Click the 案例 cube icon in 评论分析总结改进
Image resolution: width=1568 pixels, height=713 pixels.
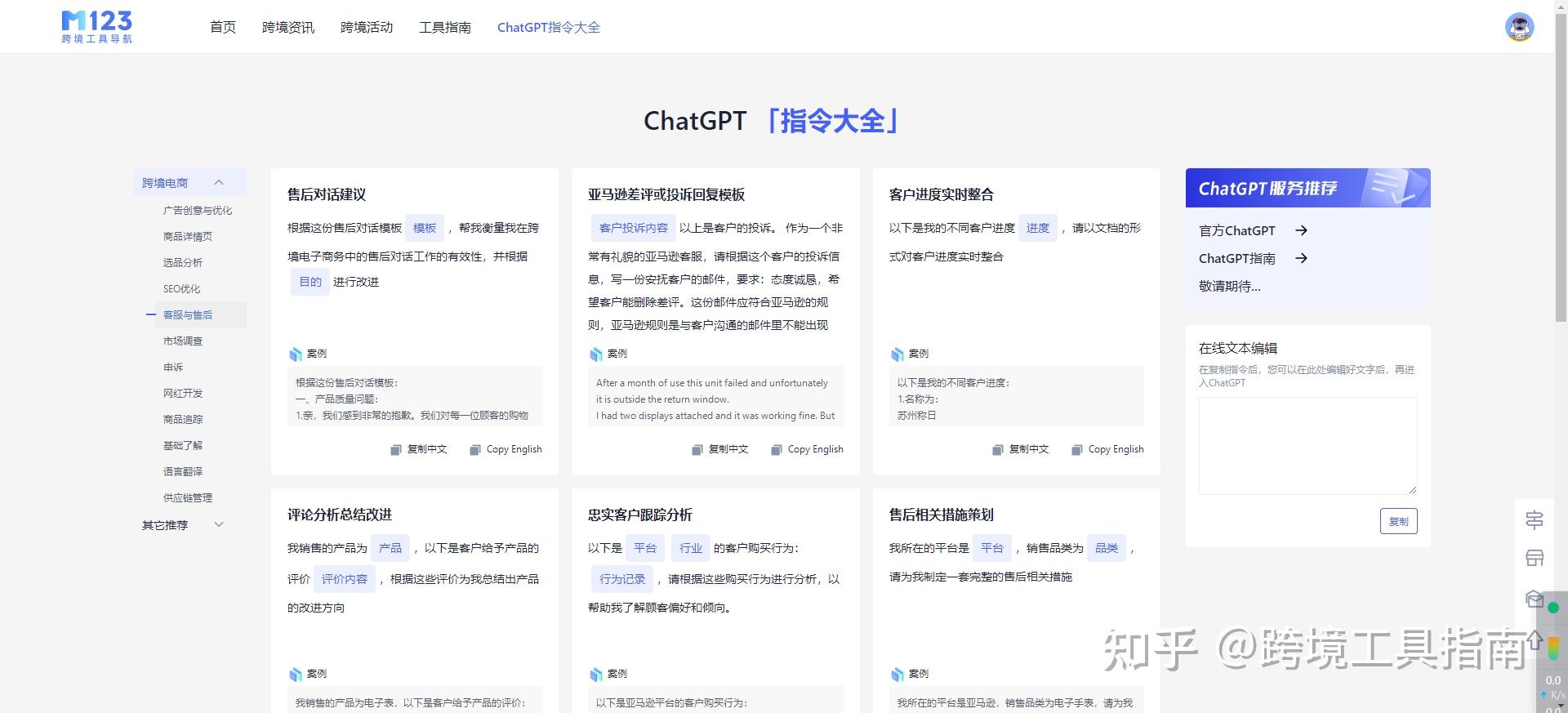[x=296, y=674]
